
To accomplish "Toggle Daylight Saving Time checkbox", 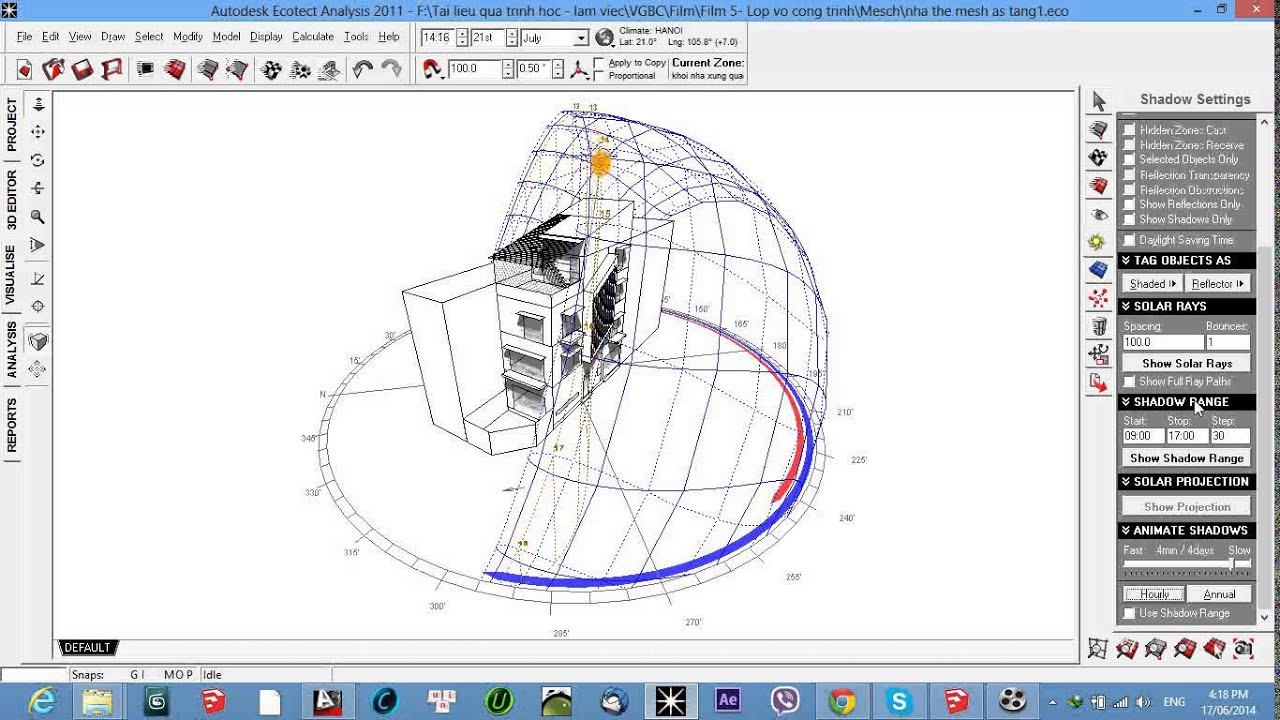I will [1130, 240].
